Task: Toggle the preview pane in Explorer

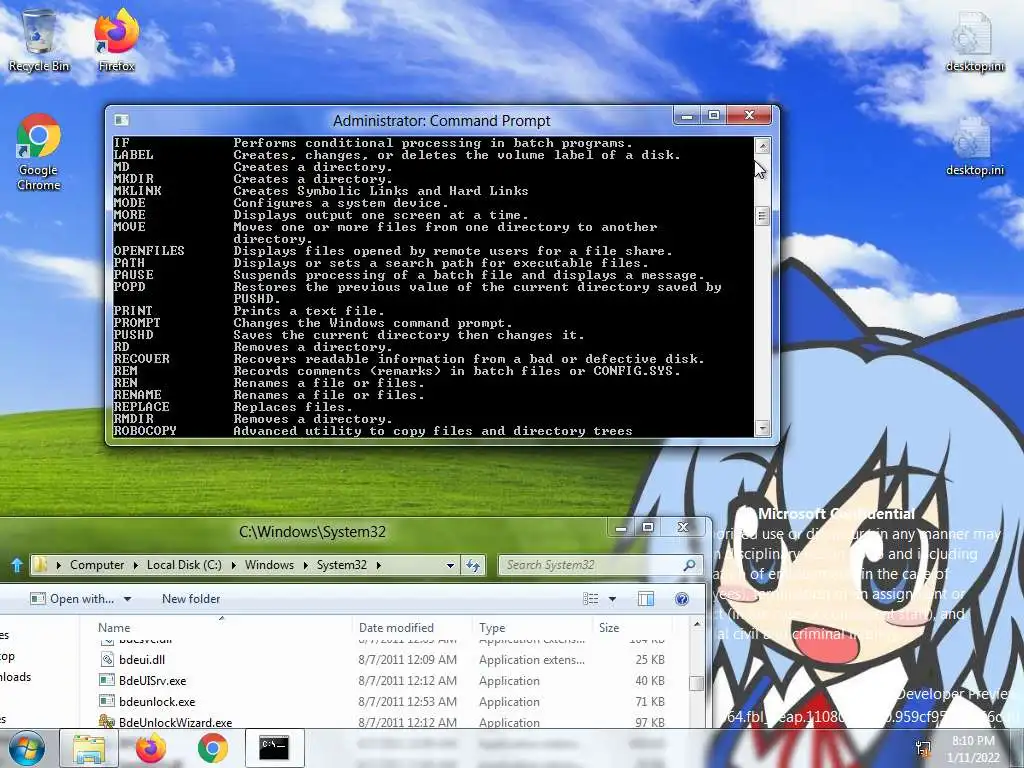Action: pyautogui.click(x=646, y=599)
